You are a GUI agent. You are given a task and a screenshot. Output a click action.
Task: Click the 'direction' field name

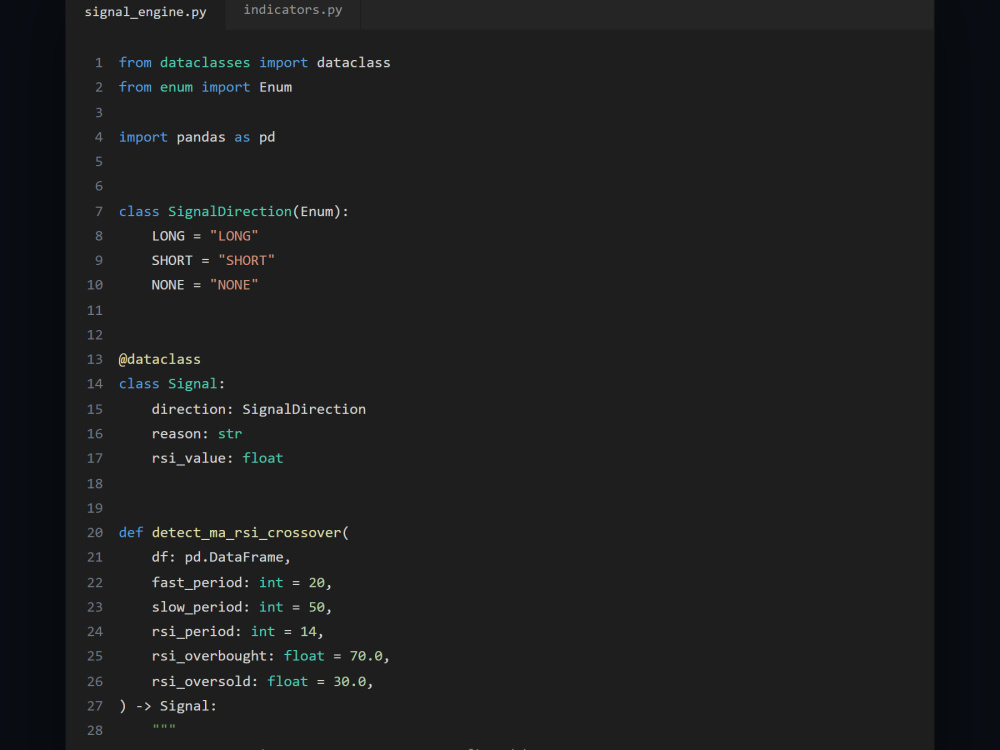click(x=189, y=409)
